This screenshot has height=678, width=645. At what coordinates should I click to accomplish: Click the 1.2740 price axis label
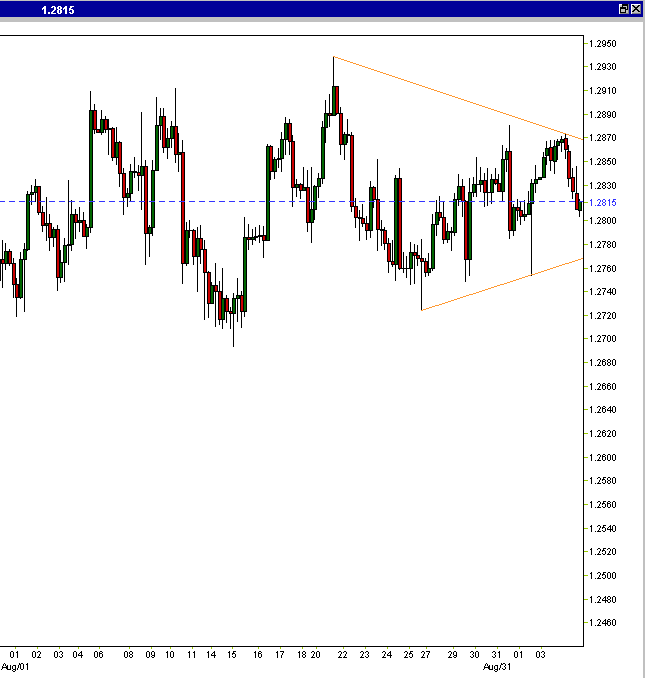(603, 292)
